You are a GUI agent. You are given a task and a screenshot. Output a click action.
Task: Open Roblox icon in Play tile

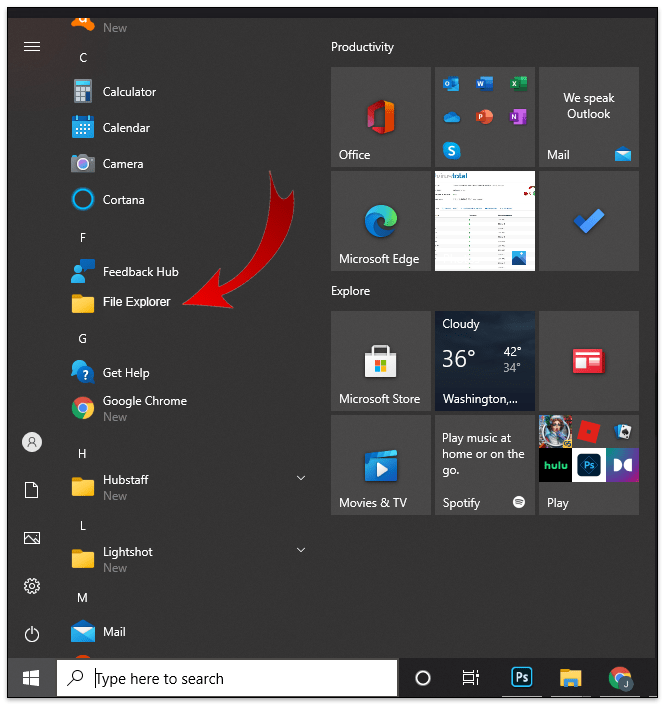coord(589,431)
